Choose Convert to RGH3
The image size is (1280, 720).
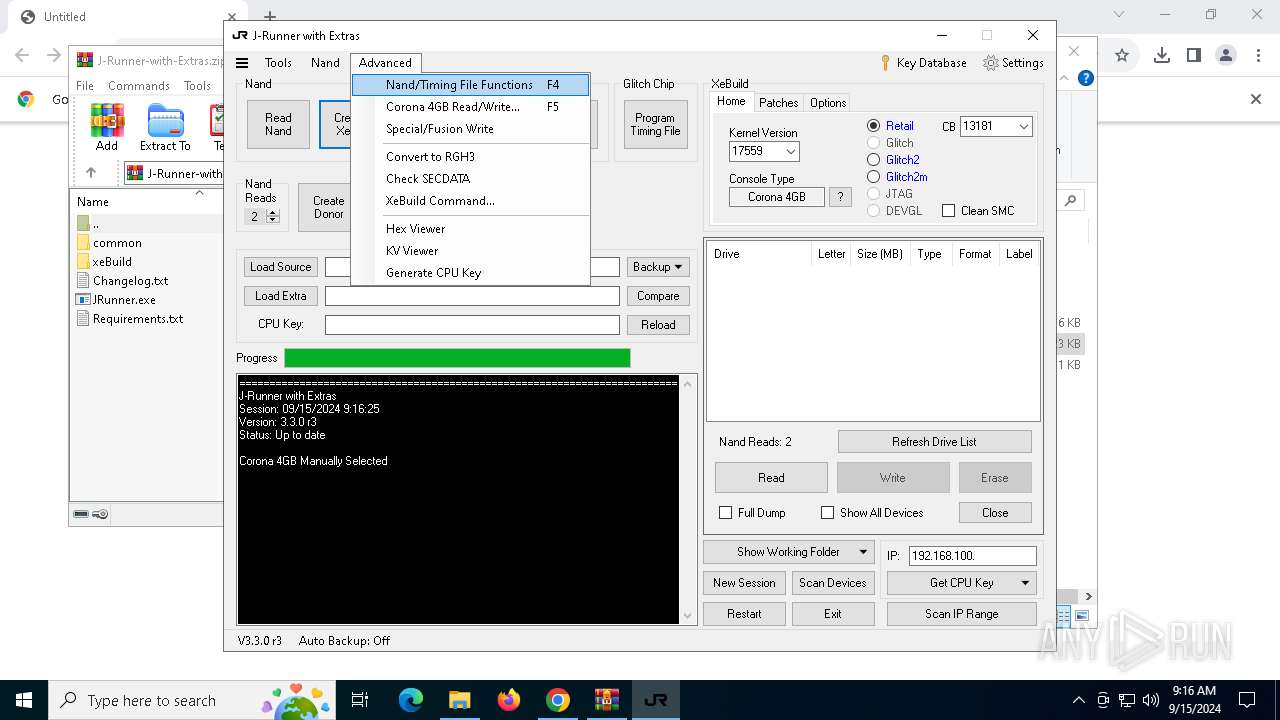coord(470,157)
